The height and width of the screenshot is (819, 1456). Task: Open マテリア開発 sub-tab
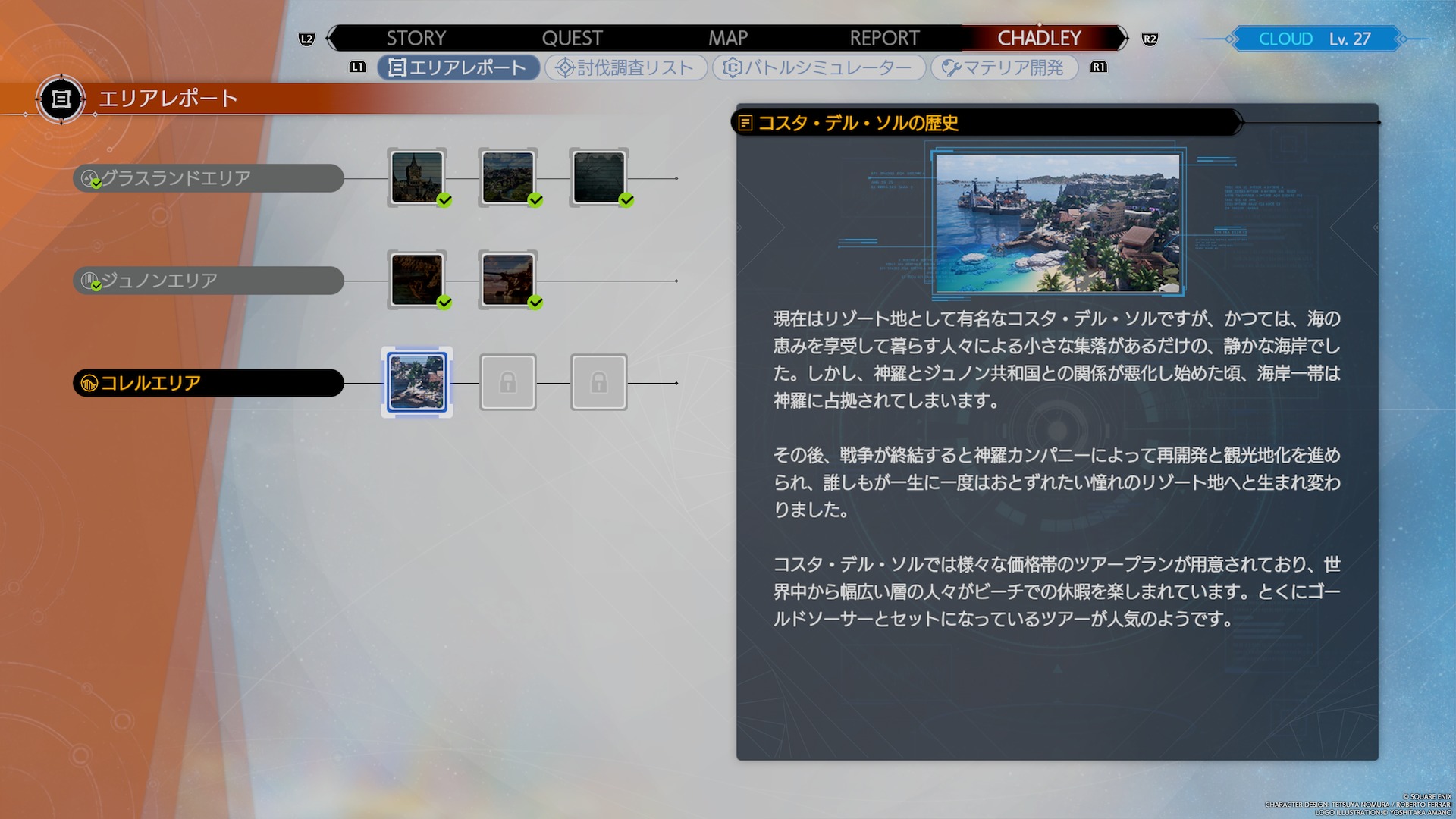pos(1004,68)
